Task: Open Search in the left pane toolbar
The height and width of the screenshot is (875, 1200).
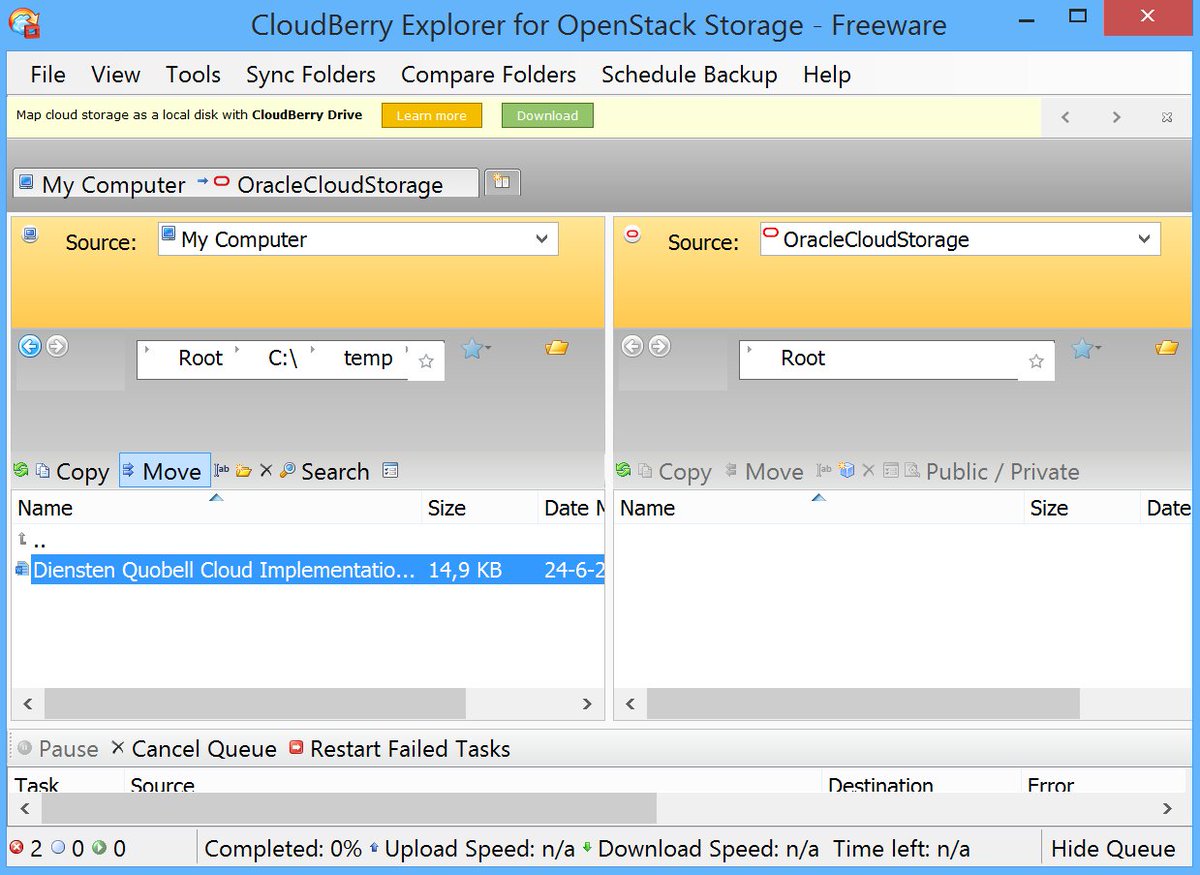Action: pyautogui.click(x=324, y=471)
